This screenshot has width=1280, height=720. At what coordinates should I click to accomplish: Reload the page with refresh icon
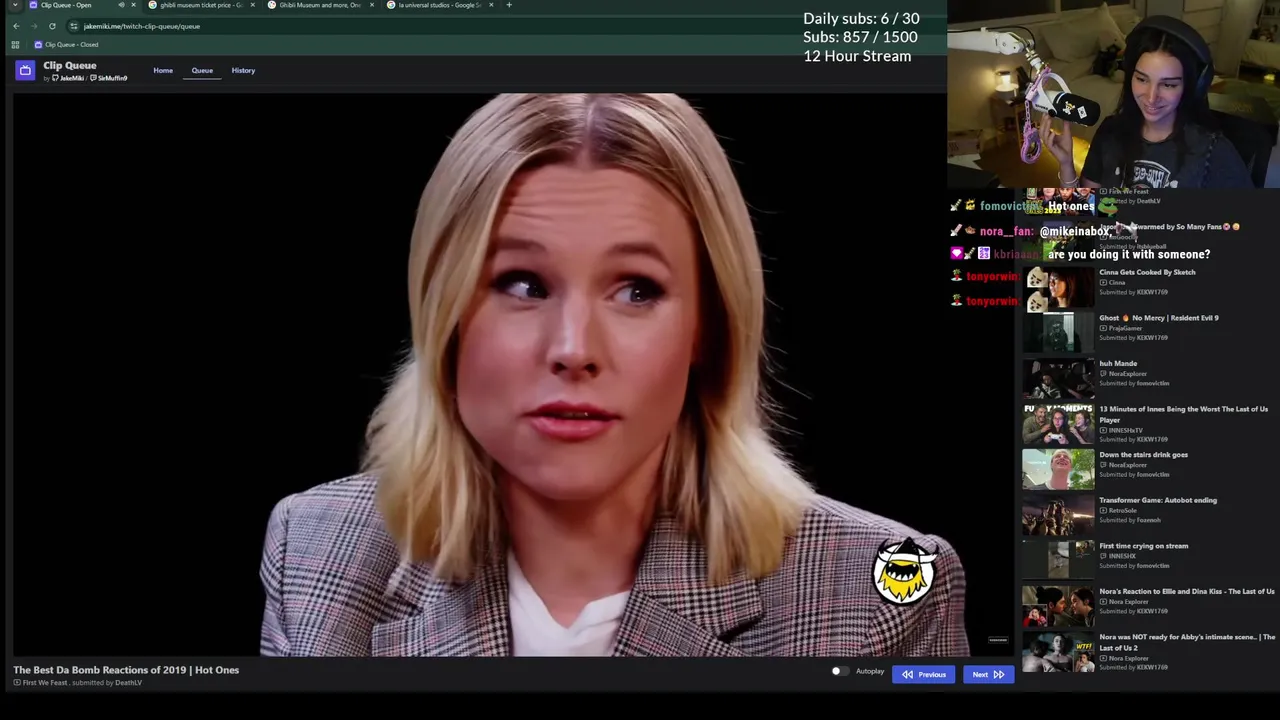[52, 26]
